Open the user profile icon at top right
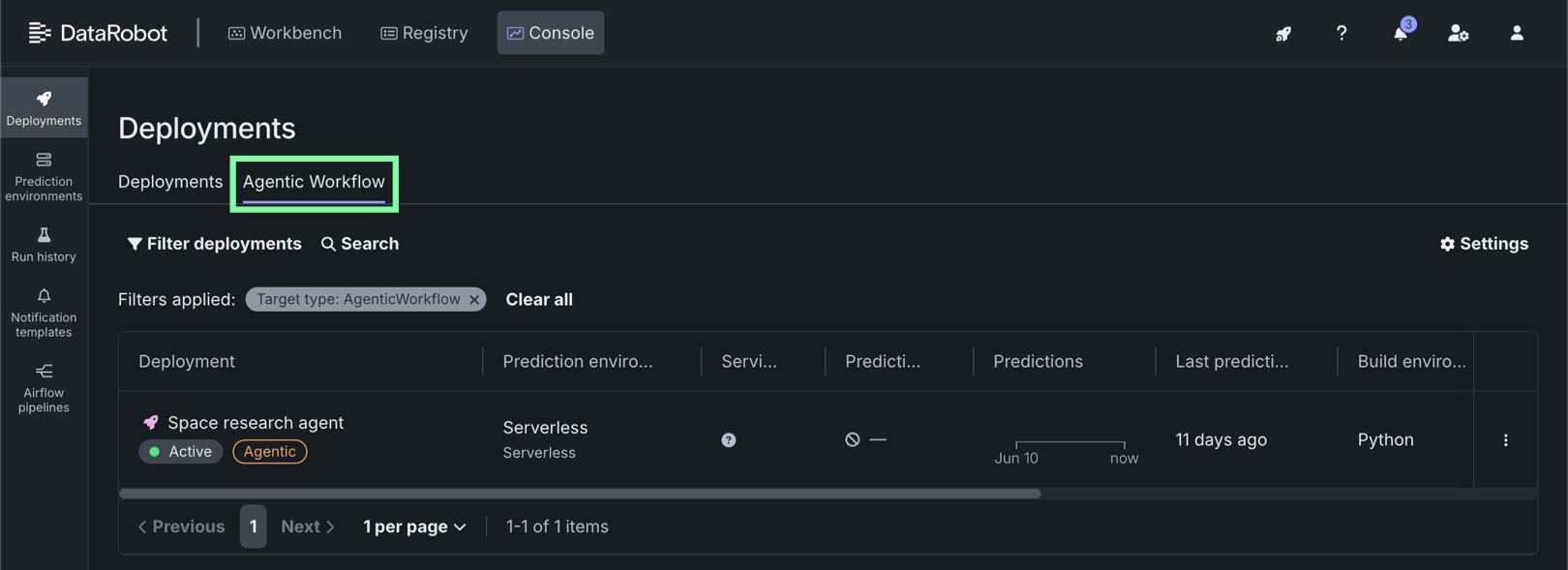Screen dimensions: 1568x570 tap(1516, 33)
